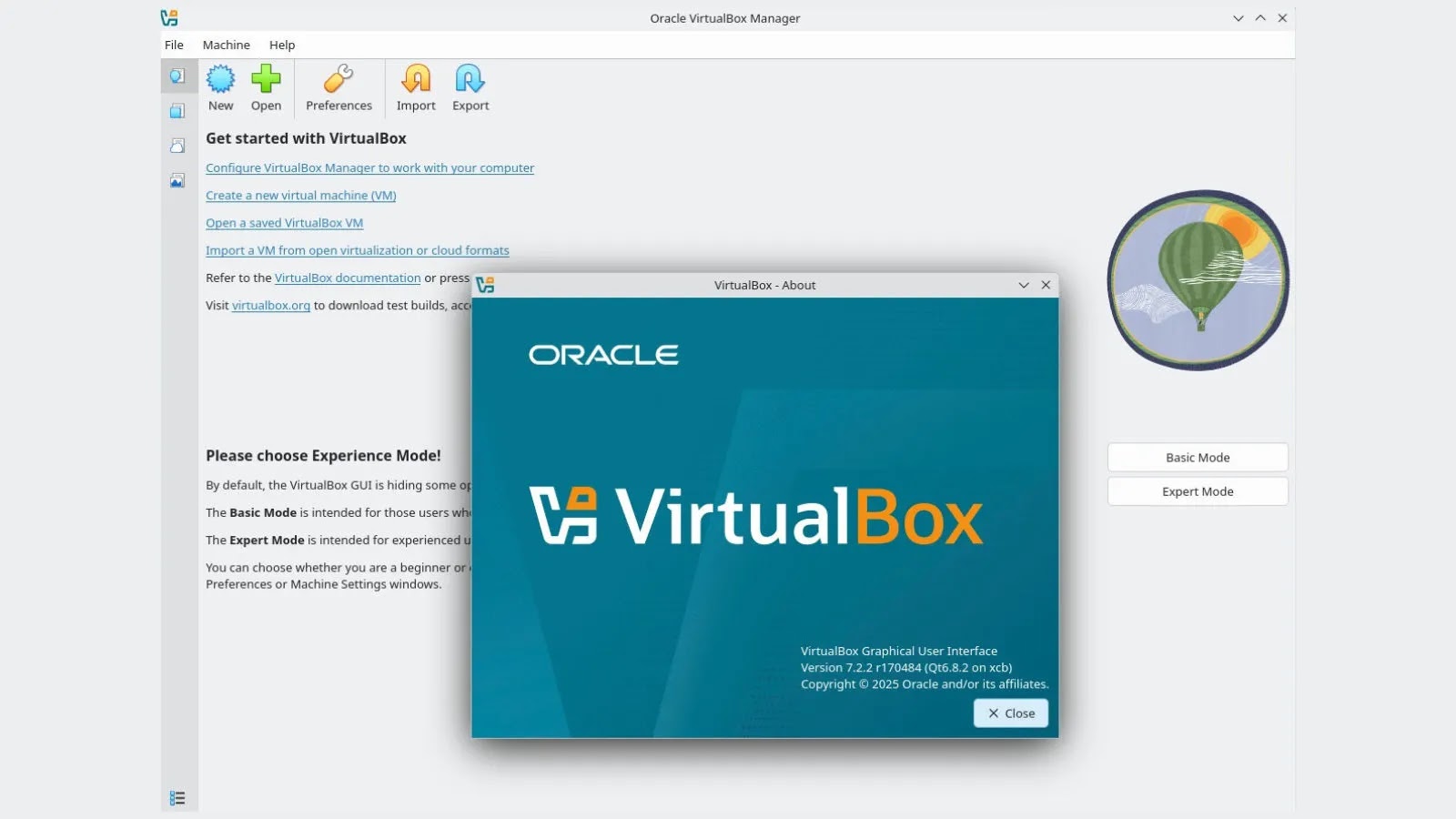Image resolution: width=1456 pixels, height=819 pixels.
Task: Open the File menu
Action: pos(173,44)
